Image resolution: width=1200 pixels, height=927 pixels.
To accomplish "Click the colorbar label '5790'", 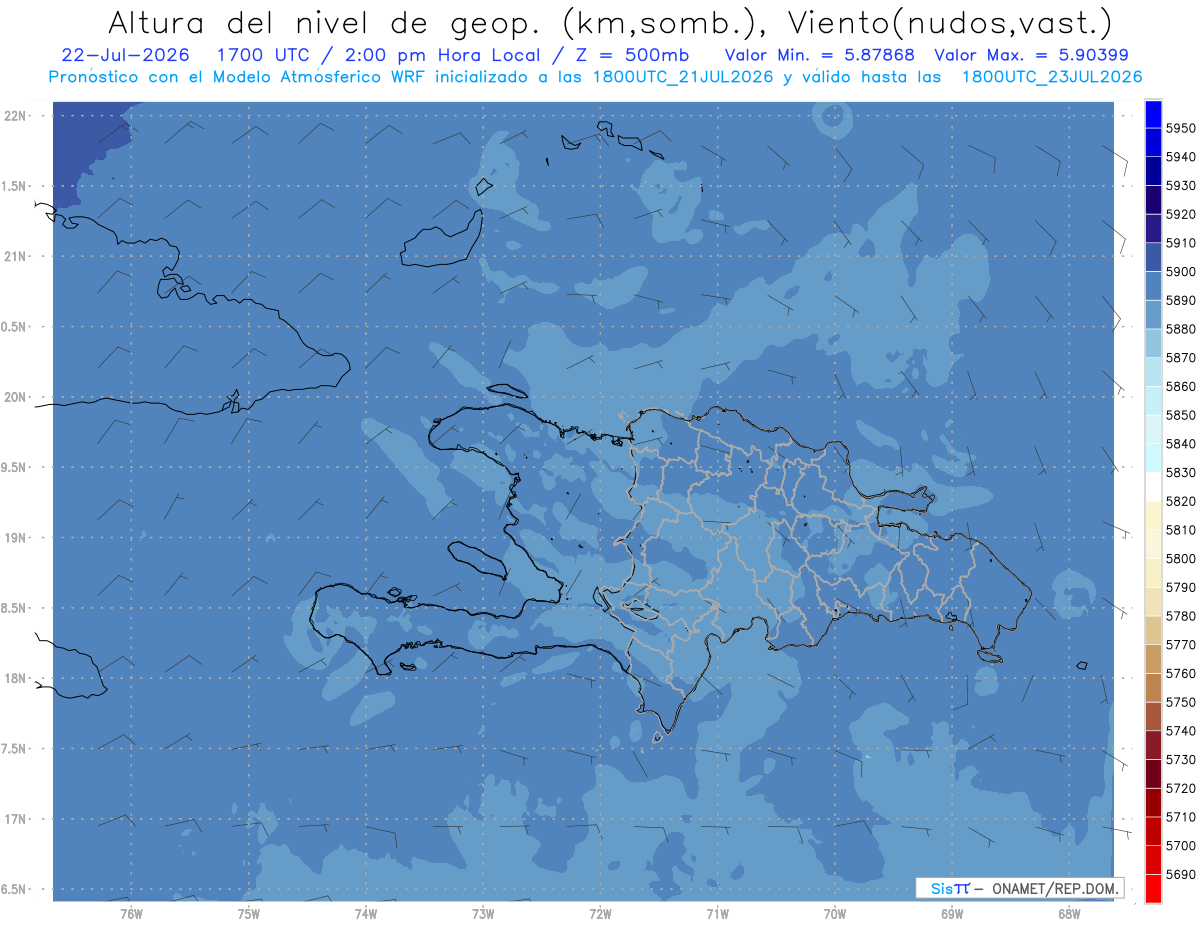I will (1180, 587).
